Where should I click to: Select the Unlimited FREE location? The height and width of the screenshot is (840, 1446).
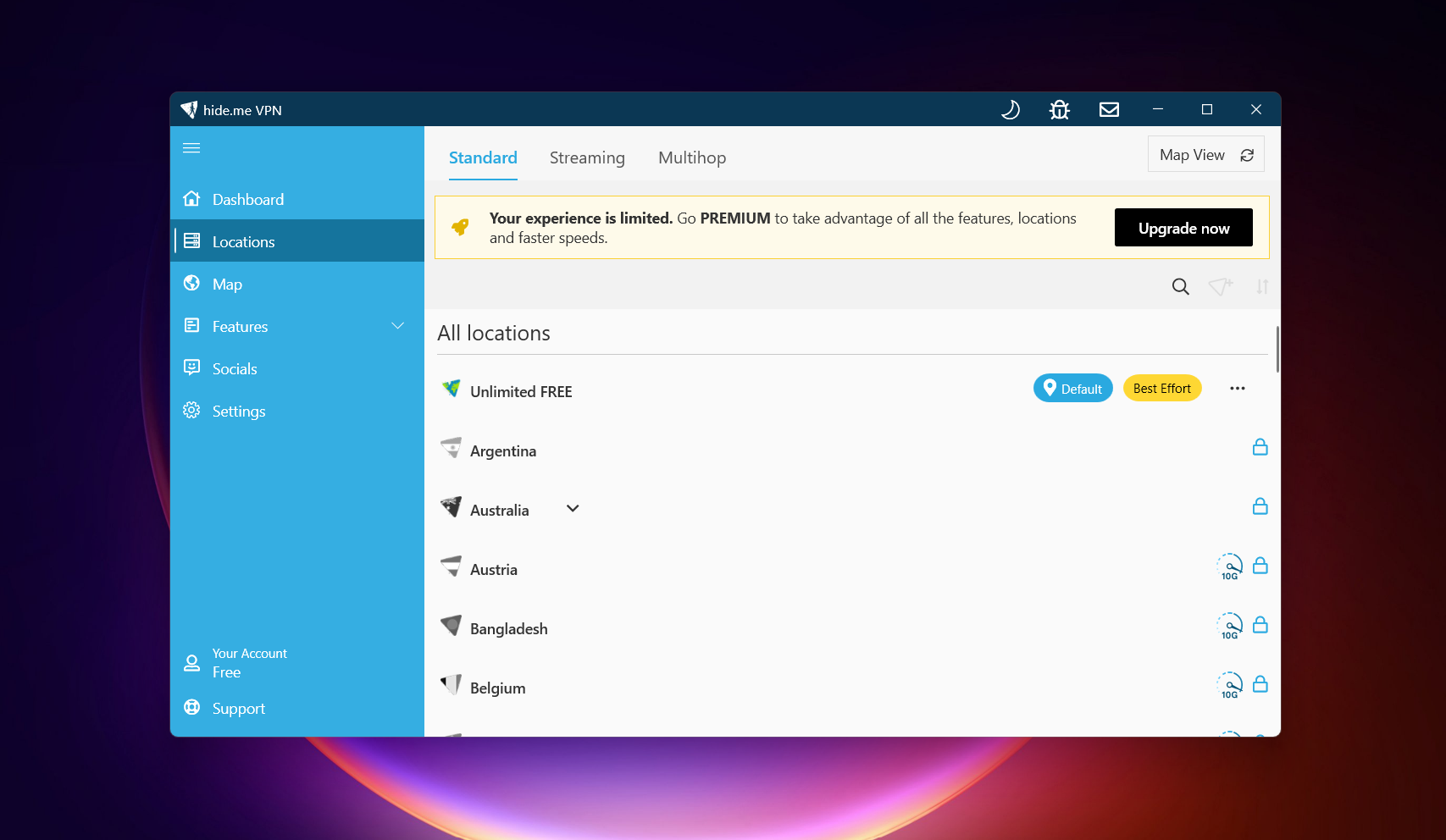(x=852, y=390)
